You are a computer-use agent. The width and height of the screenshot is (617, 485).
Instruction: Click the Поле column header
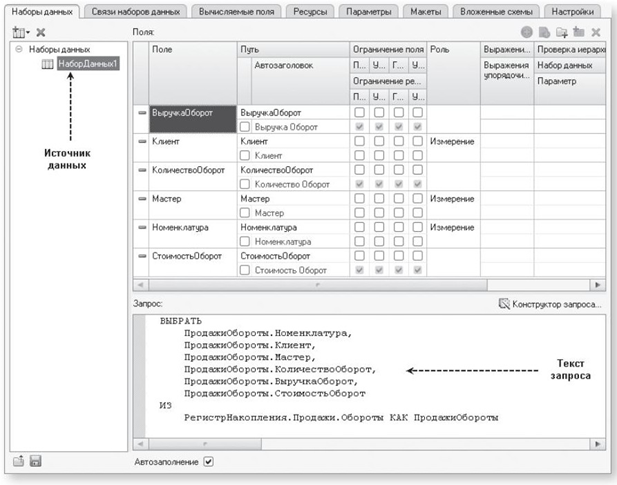coord(193,73)
